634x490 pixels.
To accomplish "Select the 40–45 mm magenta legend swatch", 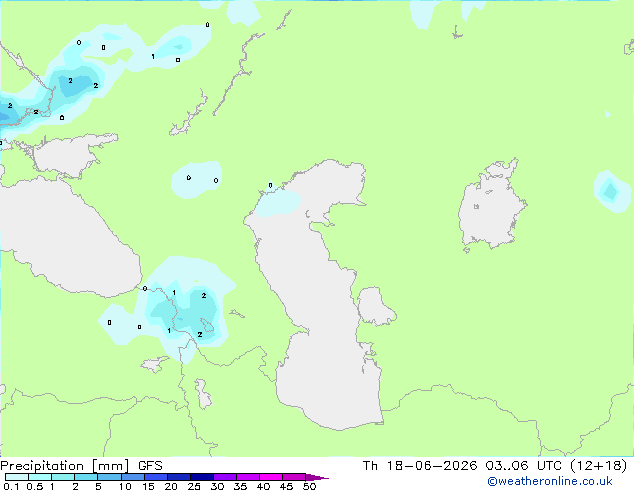I will 271,477.
